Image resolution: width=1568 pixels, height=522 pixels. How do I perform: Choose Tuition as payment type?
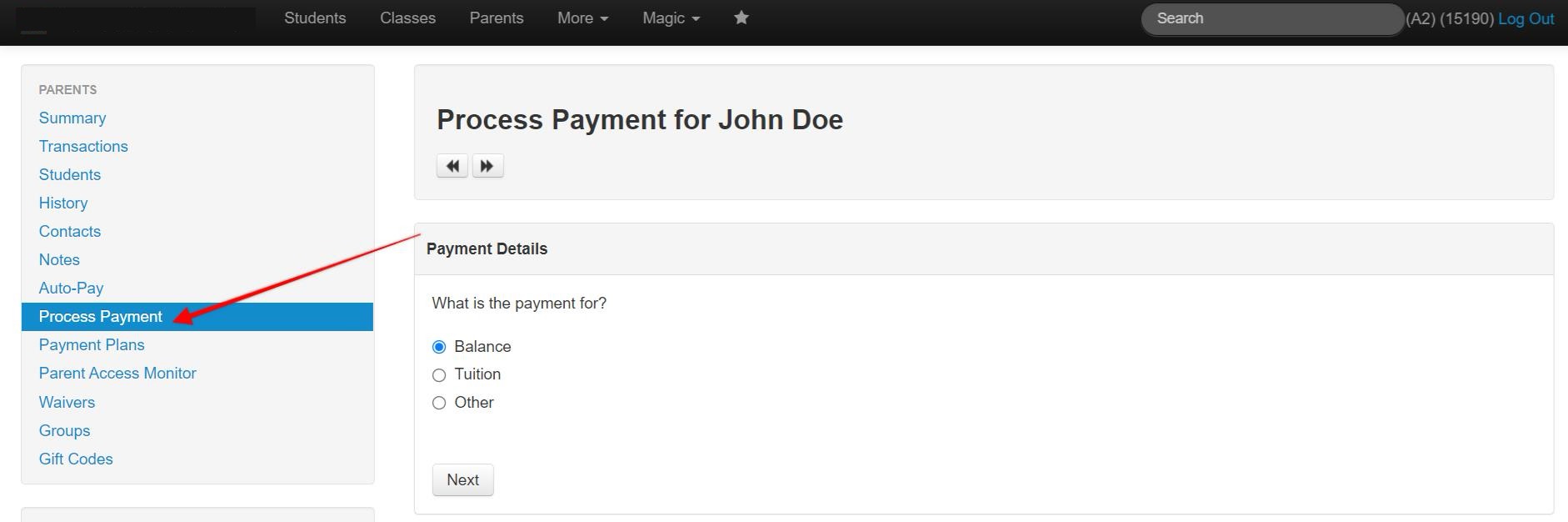439,375
